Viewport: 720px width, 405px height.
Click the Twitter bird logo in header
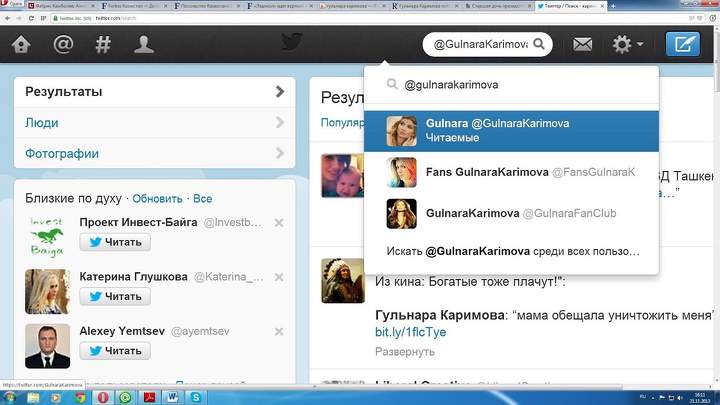click(291, 42)
